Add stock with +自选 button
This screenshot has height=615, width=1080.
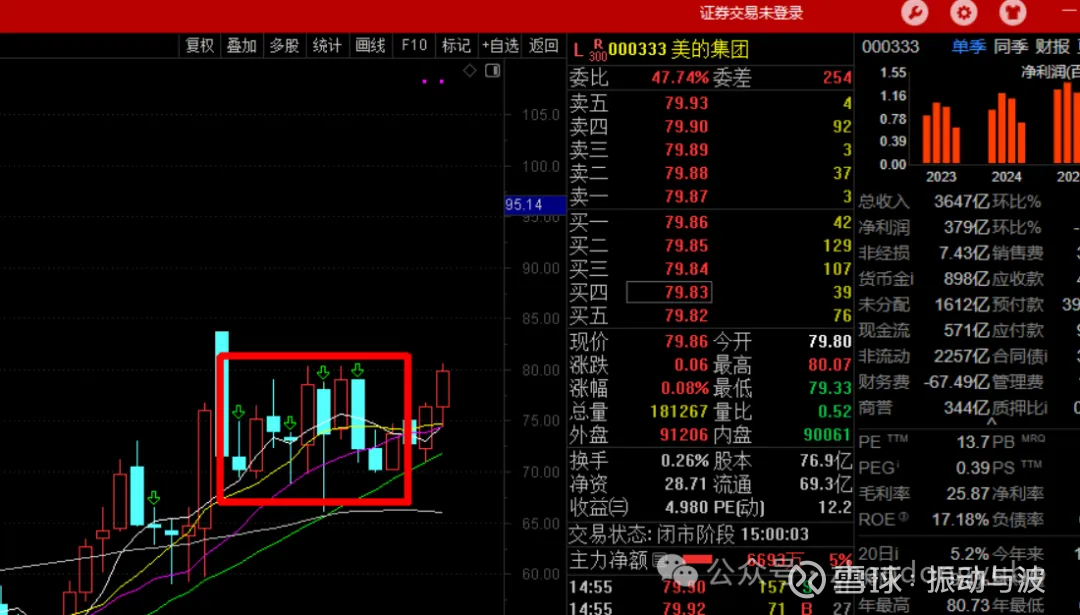500,45
